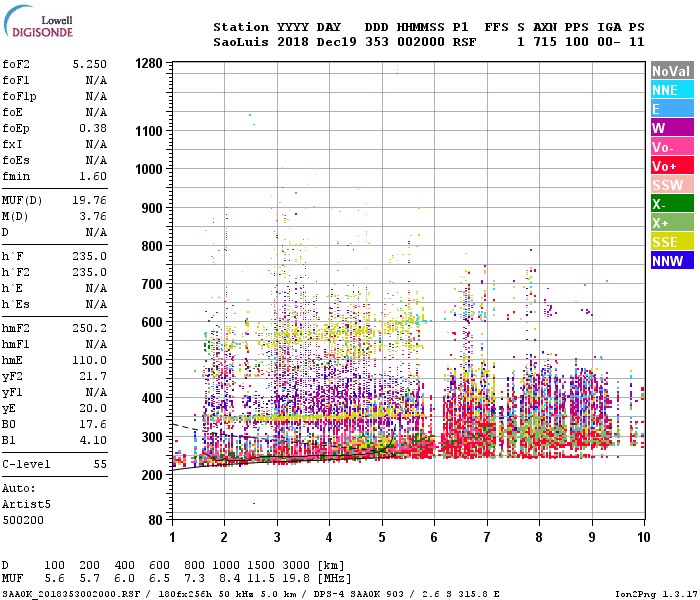Viewport: 700px width, 600px height.
Task: Click the 1280 km y-axis label
Action: [149, 63]
